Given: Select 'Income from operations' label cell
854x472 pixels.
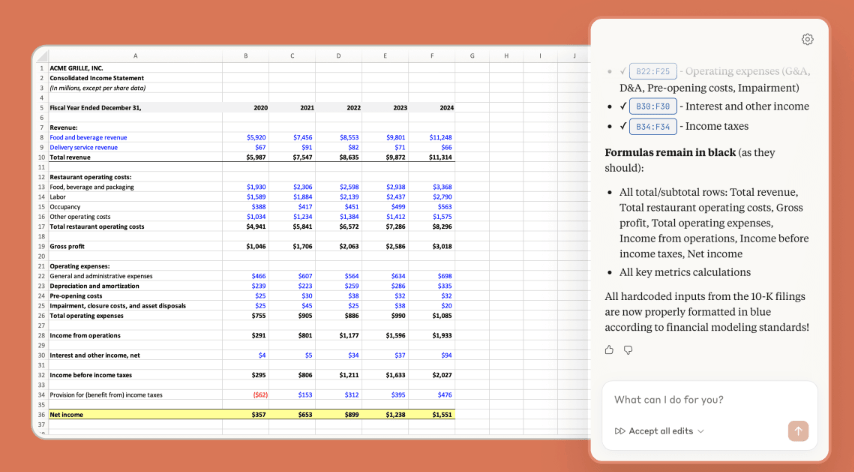Looking at the screenshot, I should point(135,335).
